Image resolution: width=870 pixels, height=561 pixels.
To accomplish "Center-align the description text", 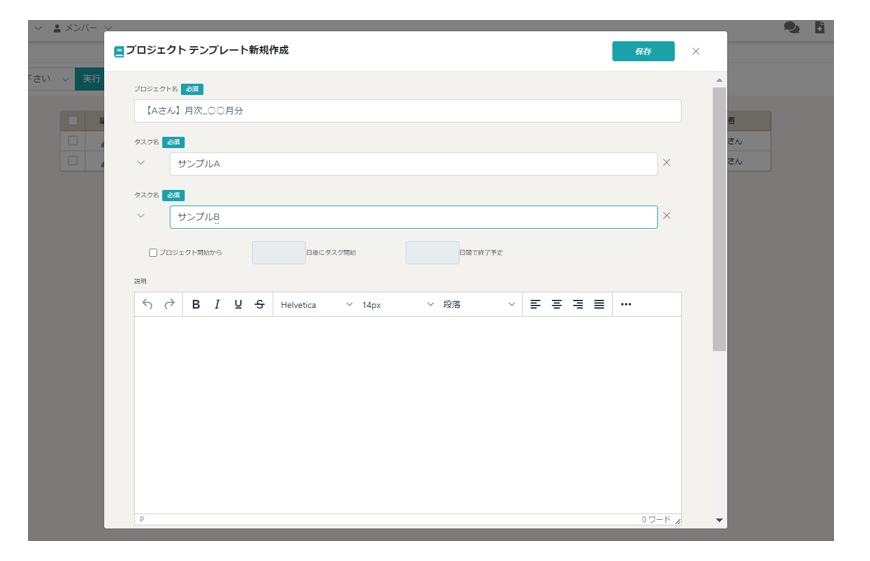I will tap(557, 305).
